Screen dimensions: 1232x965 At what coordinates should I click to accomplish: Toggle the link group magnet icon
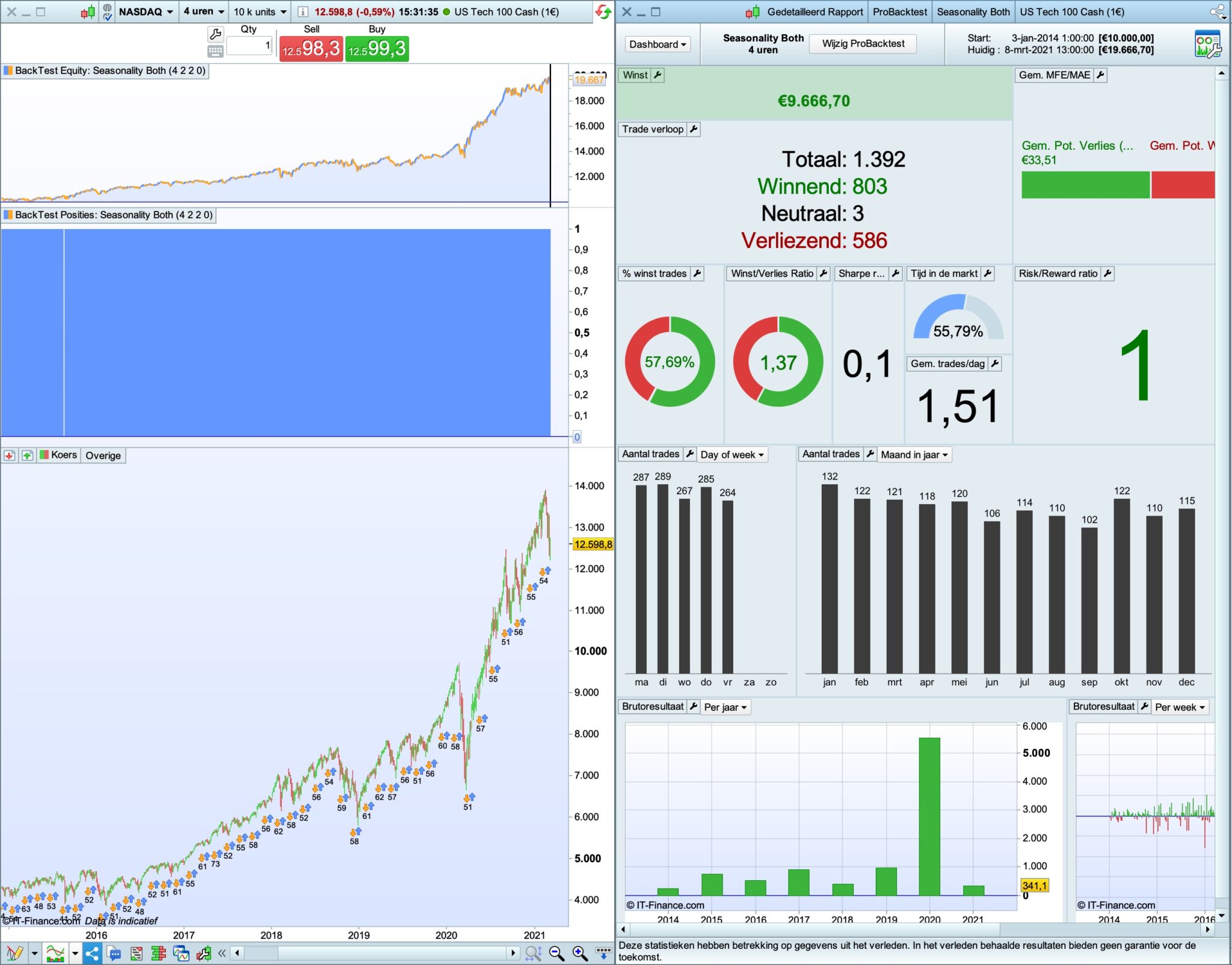(x=107, y=12)
